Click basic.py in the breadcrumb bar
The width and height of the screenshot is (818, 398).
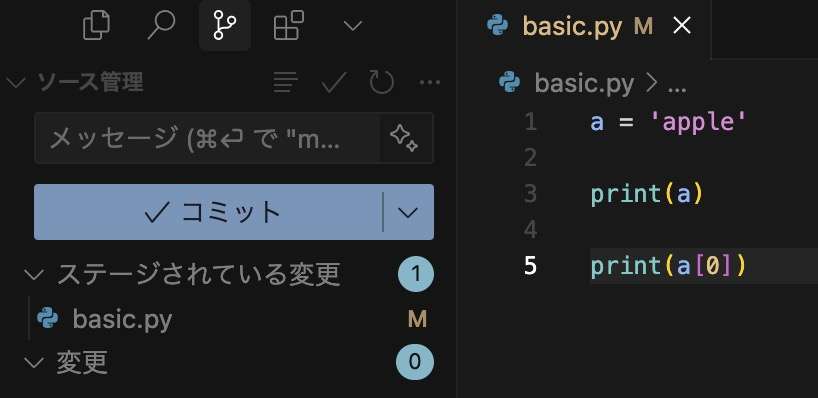584,82
